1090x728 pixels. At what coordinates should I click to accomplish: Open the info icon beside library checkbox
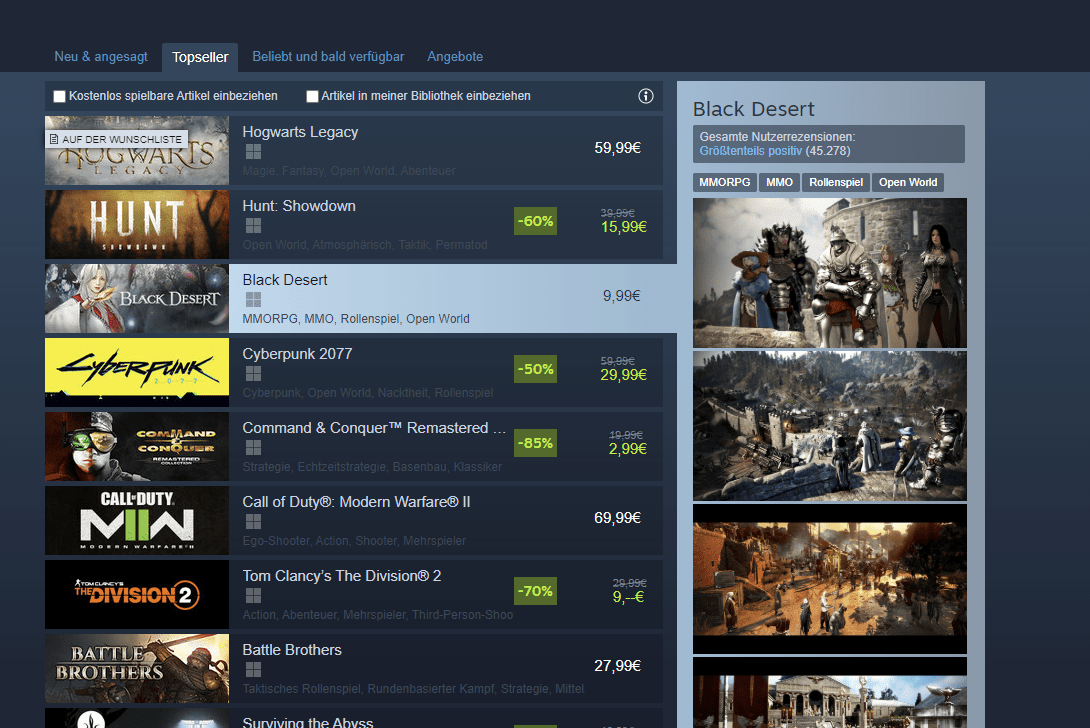pyautogui.click(x=645, y=96)
